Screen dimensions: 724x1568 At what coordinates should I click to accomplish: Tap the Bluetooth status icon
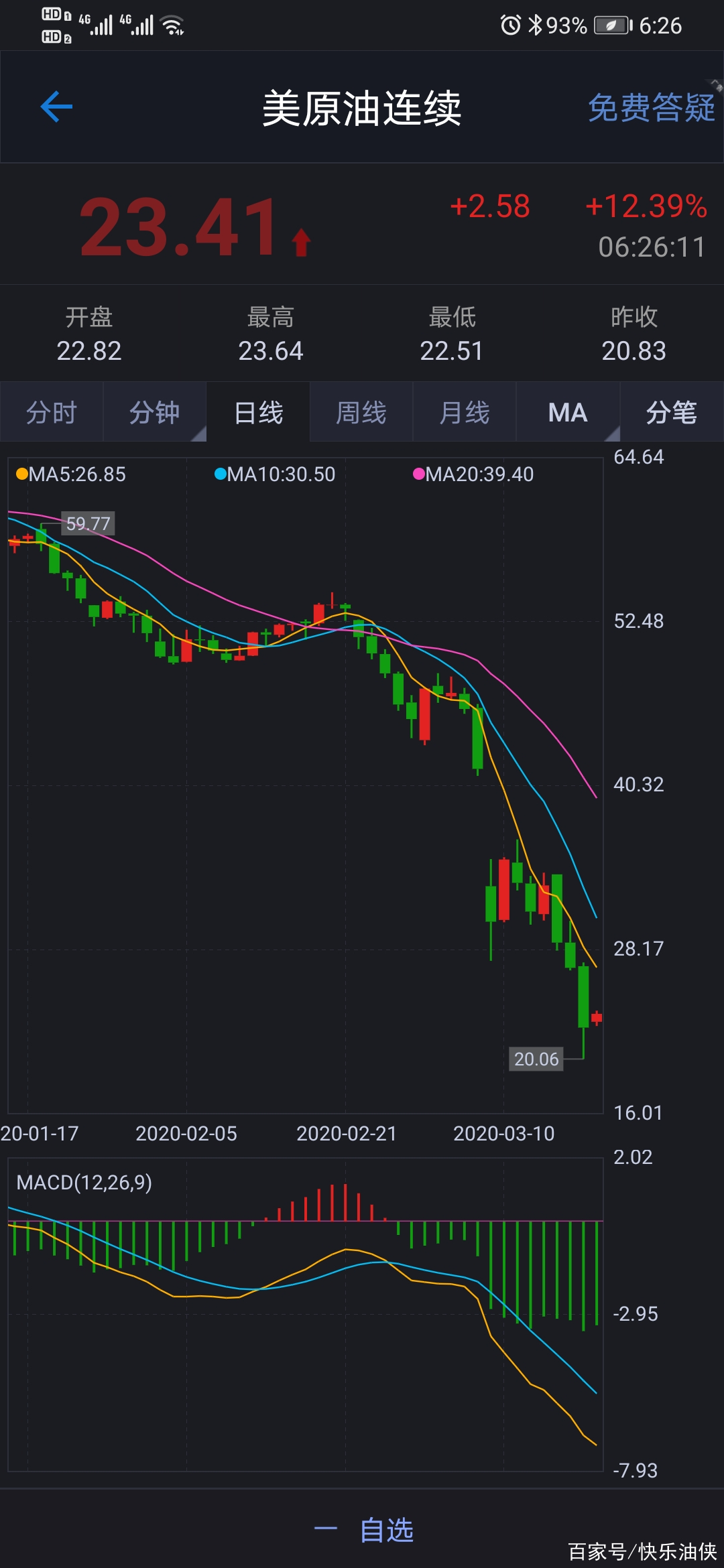click(x=535, y=25)
